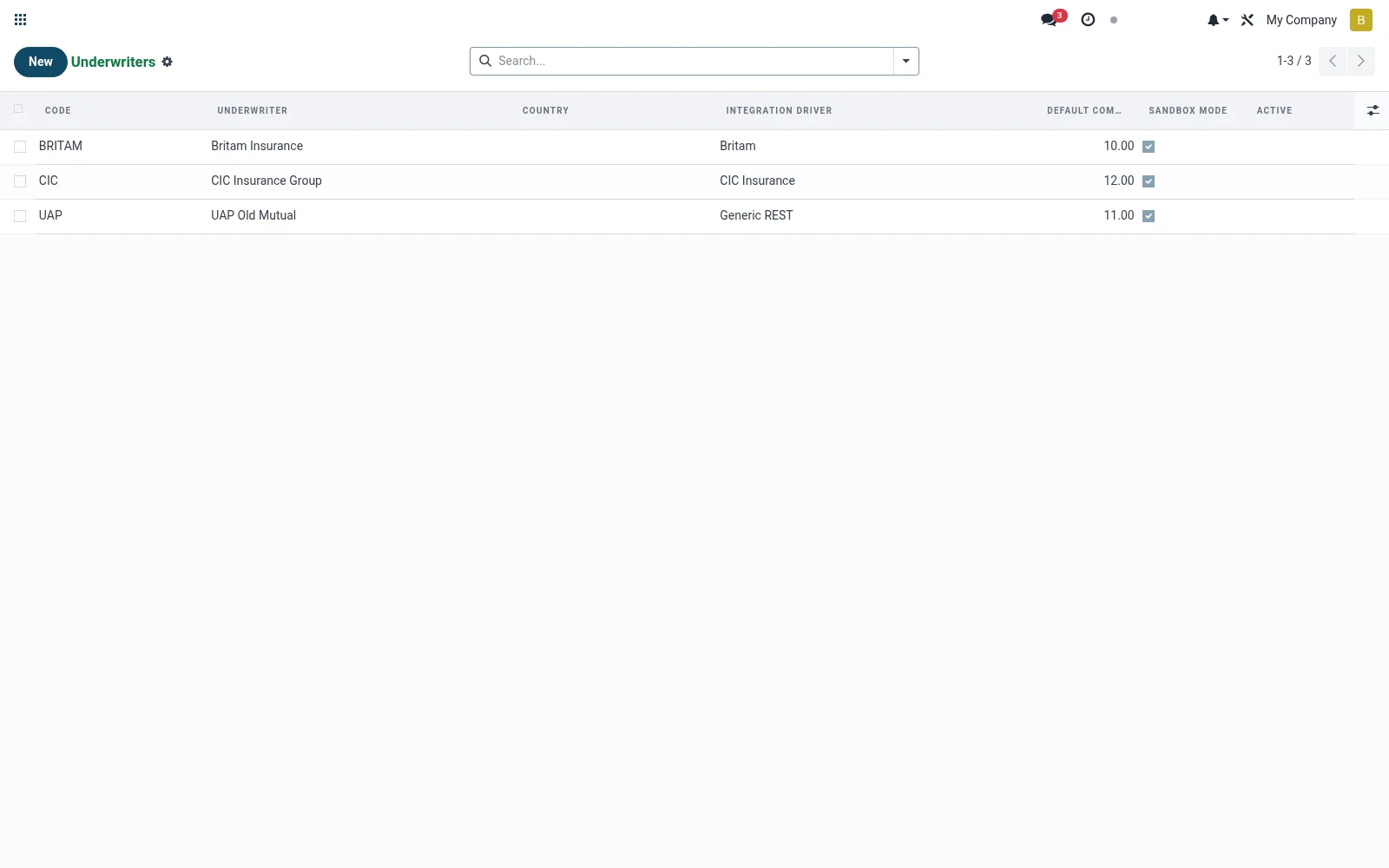Sort by the Underwriter column header
This screenshot has height=868, width=1389.
pyautogui.click(x=253, y=110)
